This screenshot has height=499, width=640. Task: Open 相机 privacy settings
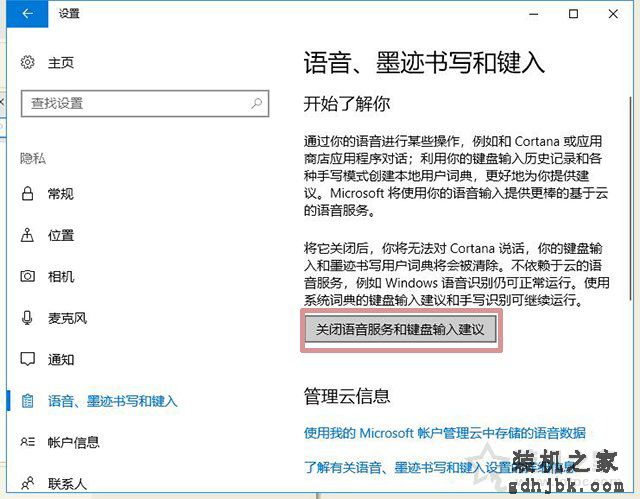click(61, 277)
